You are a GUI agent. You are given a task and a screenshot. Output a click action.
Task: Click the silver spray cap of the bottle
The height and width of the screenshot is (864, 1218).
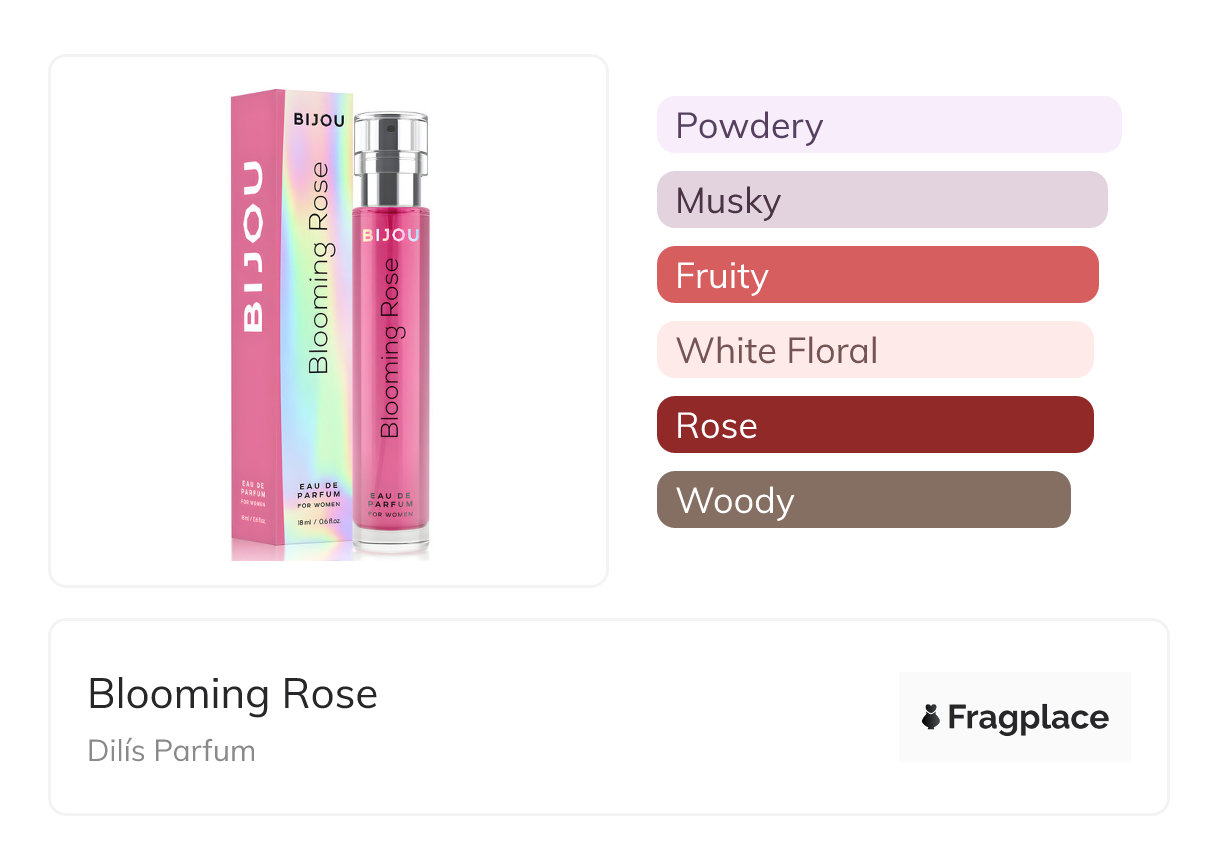pyautogui.click(x=391, y=150)
